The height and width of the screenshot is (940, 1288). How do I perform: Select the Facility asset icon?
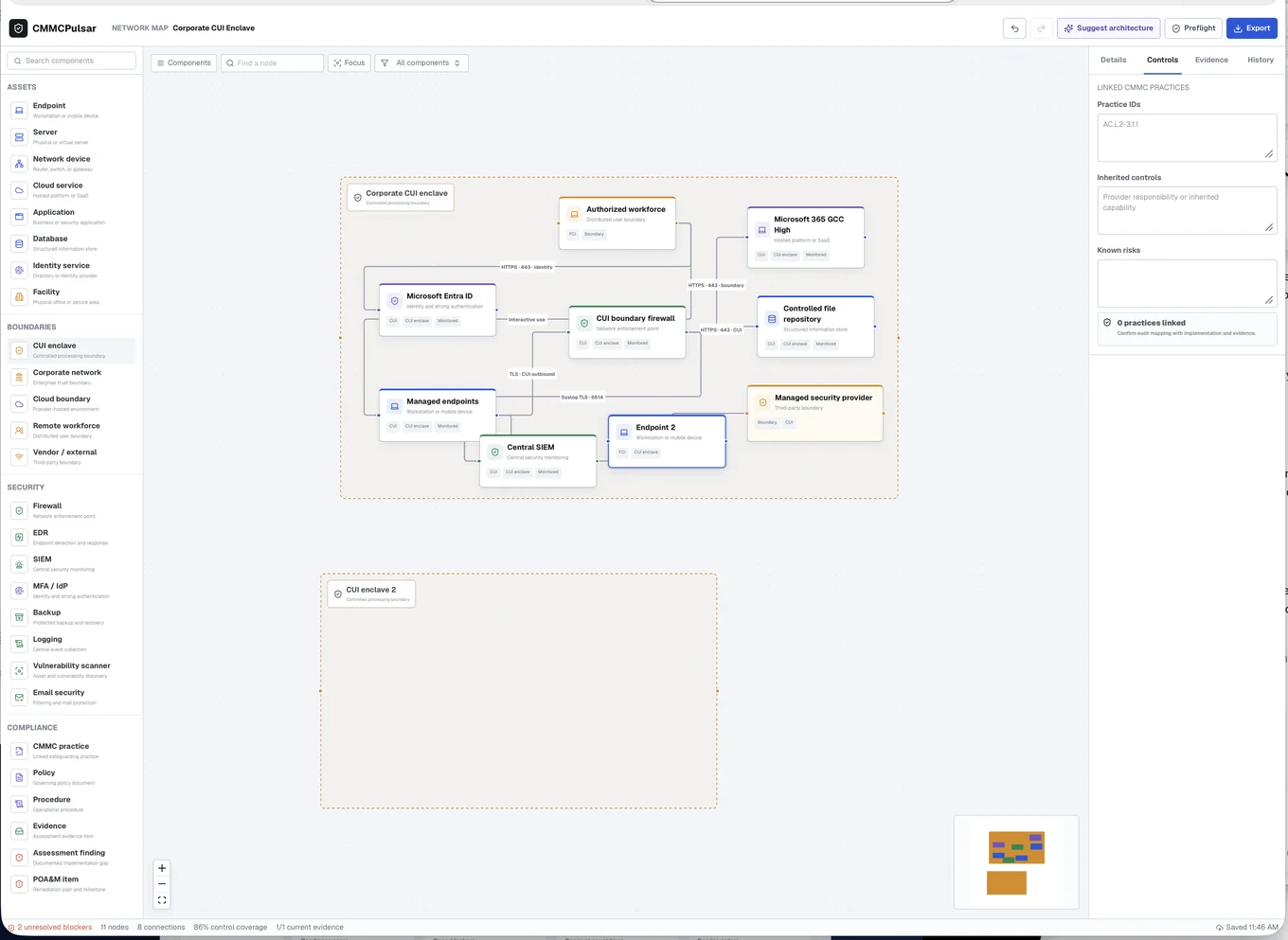19,296
